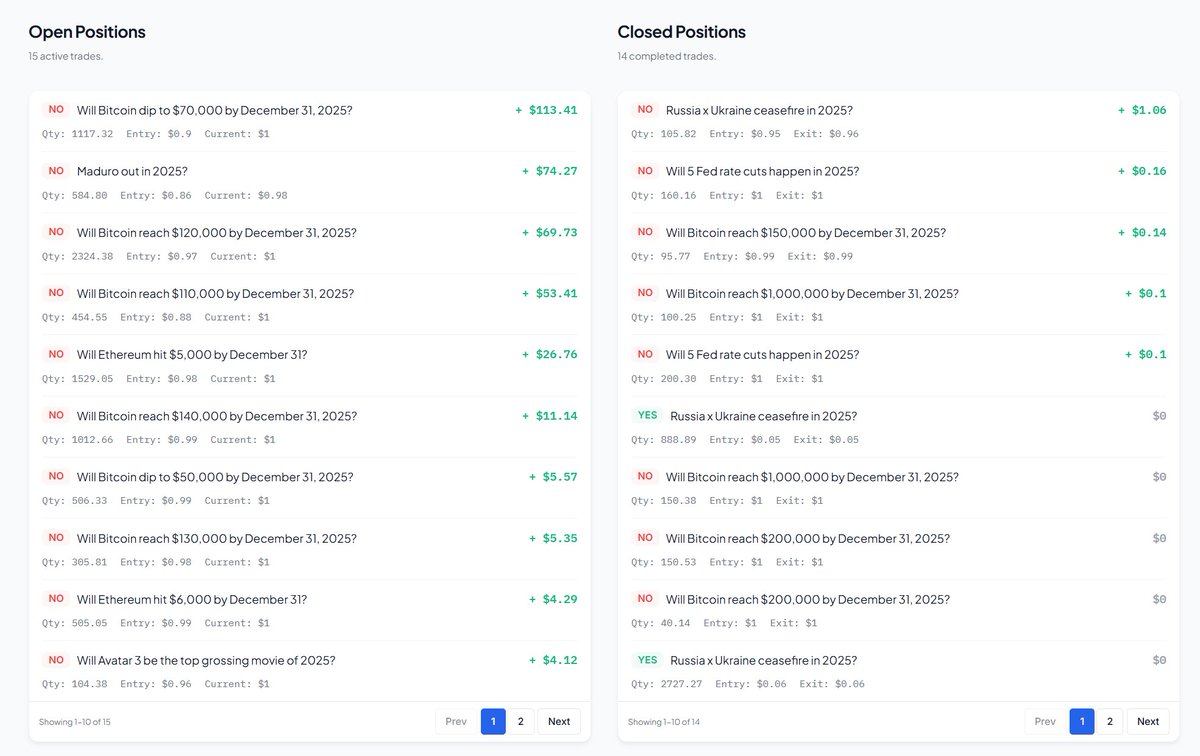Click 'Qty: 150.38' in Closed Positions
1200x756 pixels.
664,501
